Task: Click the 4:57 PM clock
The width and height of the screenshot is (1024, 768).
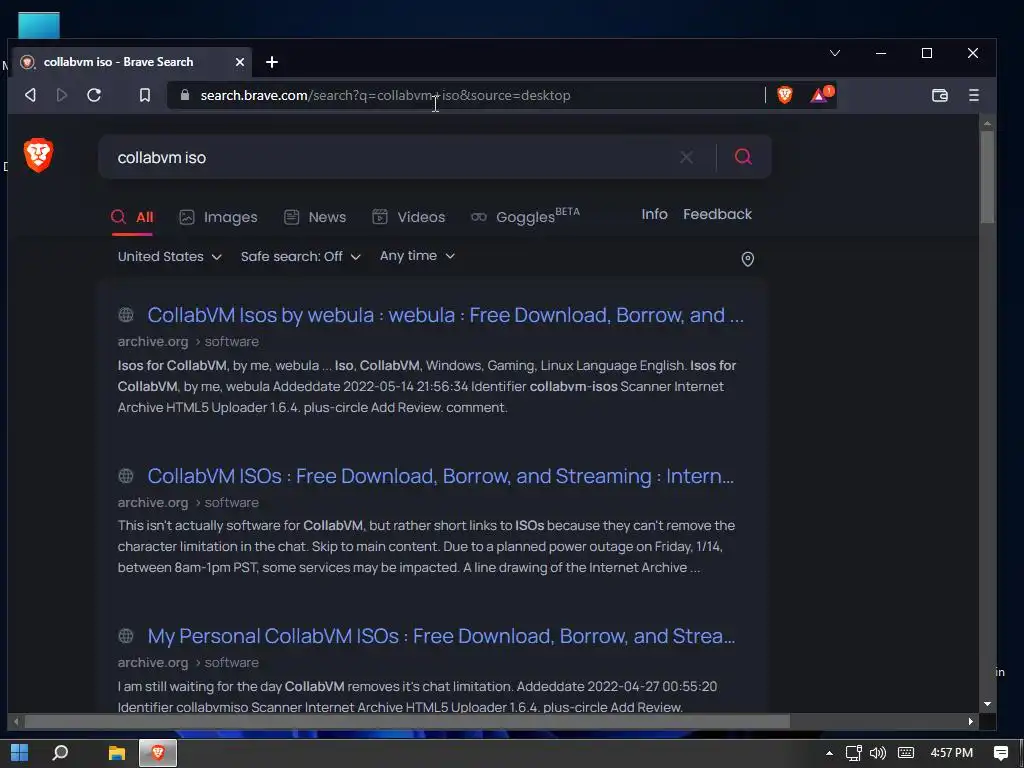Action: point(952,753)
